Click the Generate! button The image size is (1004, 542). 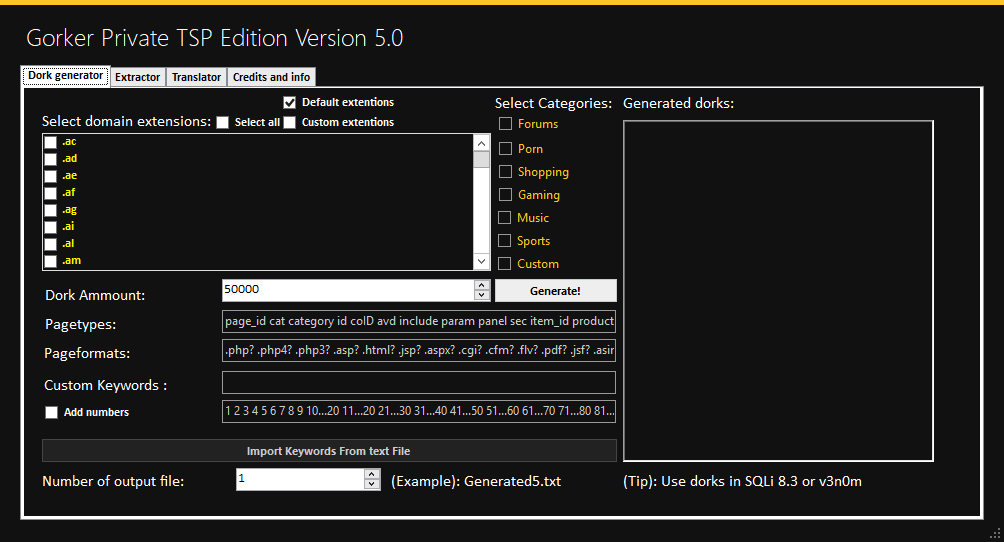click(x=556, y=291)
